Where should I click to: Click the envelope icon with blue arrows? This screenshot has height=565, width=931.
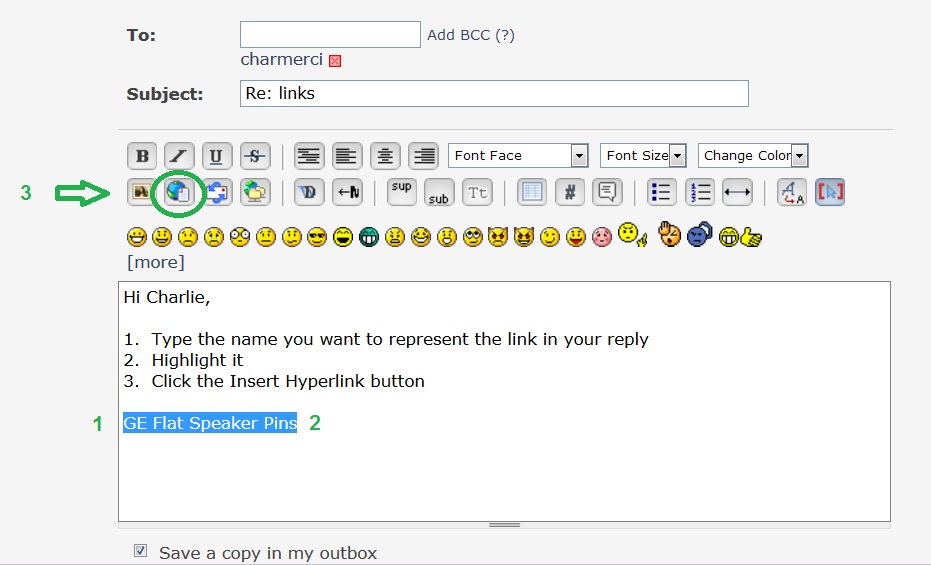217,192
